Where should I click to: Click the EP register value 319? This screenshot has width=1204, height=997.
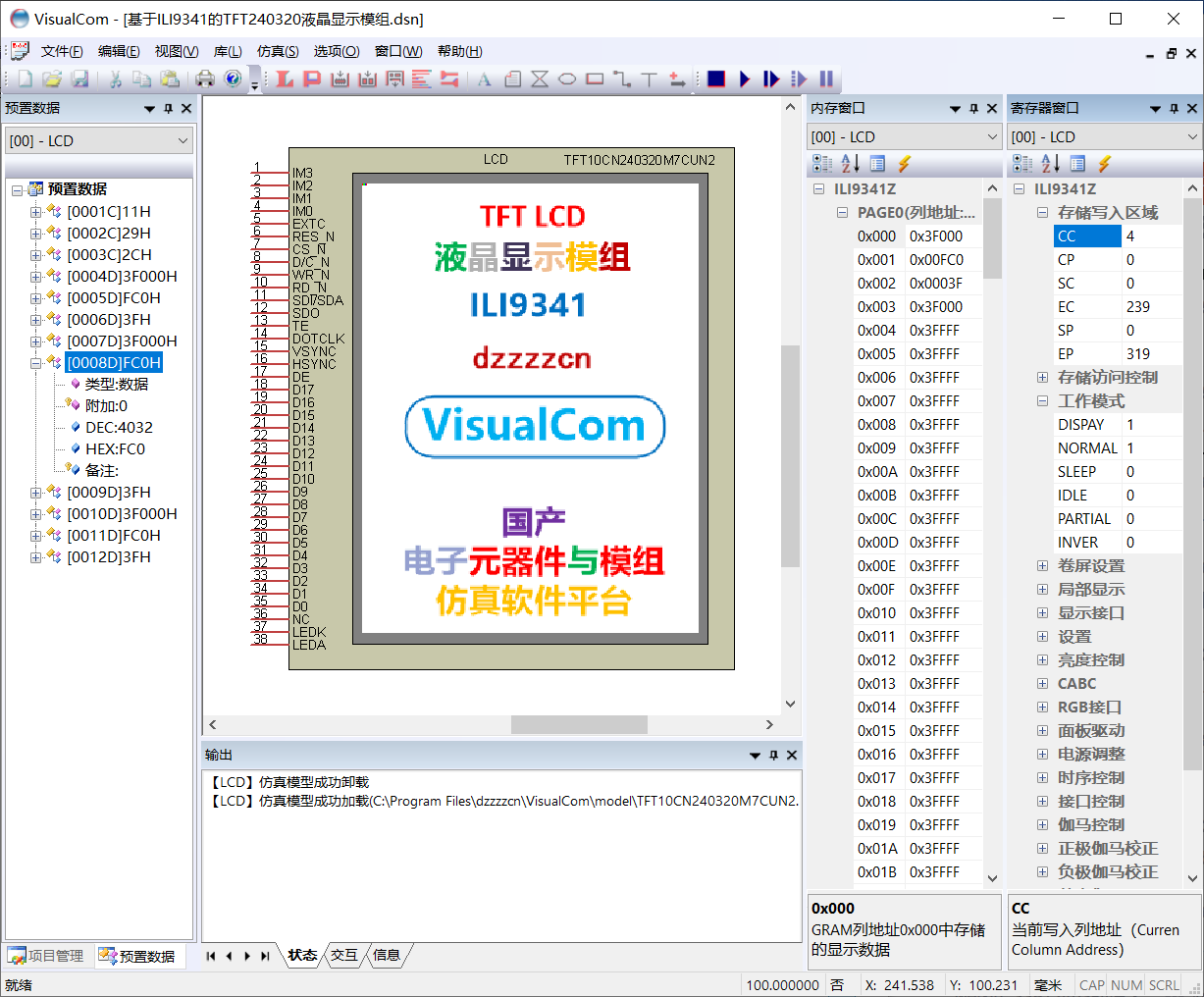point(1150,353)
